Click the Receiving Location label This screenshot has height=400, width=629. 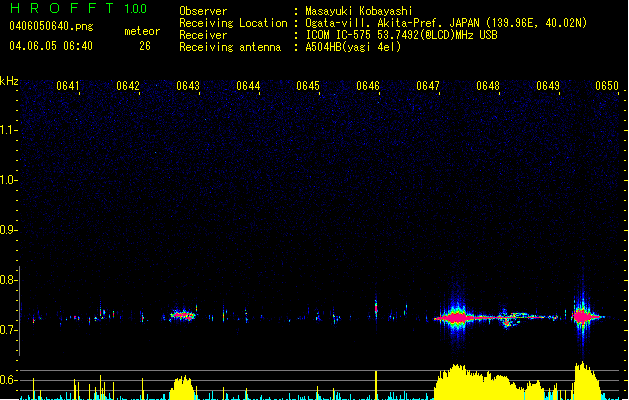tap(233, 23)
